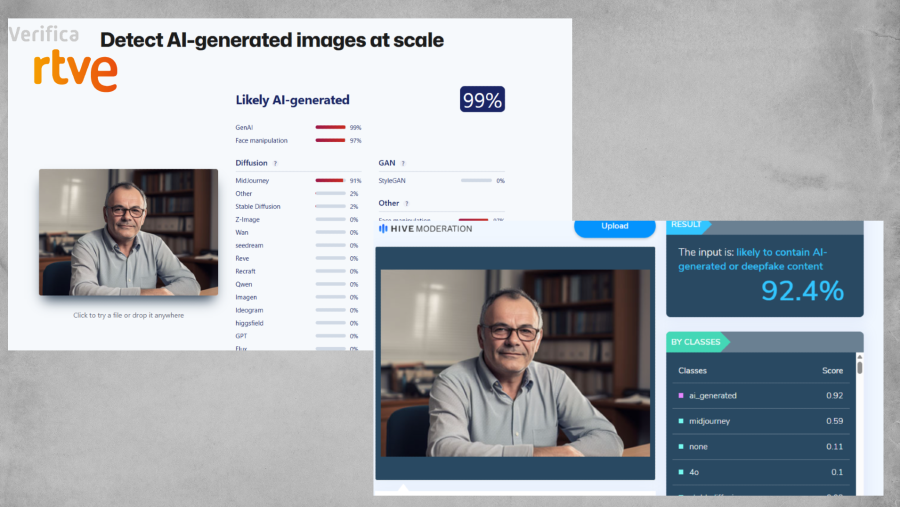The width and height of the screenshot is (900, 507).
Task: Click the MidJourney 91% progress bar
Action: (x=331, y=180)
